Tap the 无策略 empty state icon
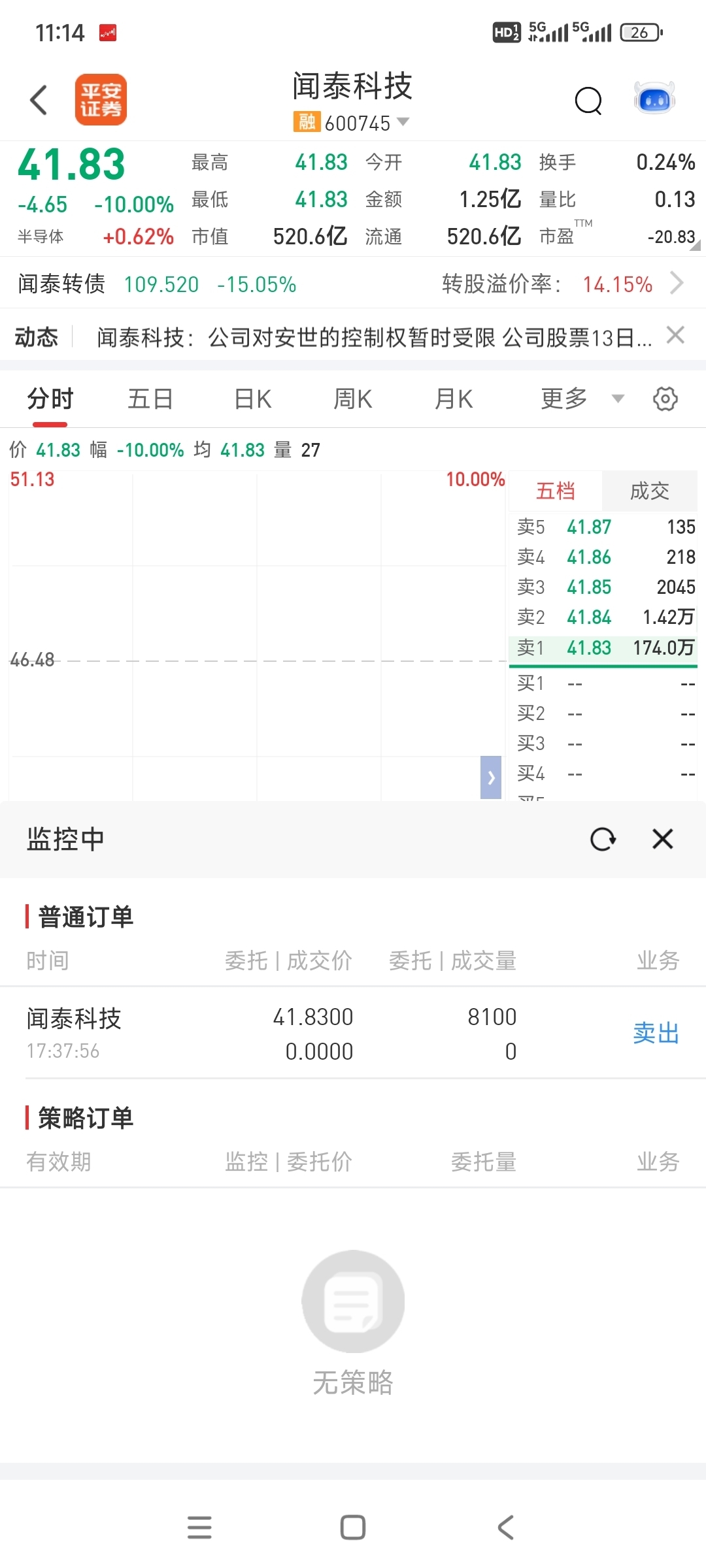706x1568 pixels. (x=353, y=1301)
